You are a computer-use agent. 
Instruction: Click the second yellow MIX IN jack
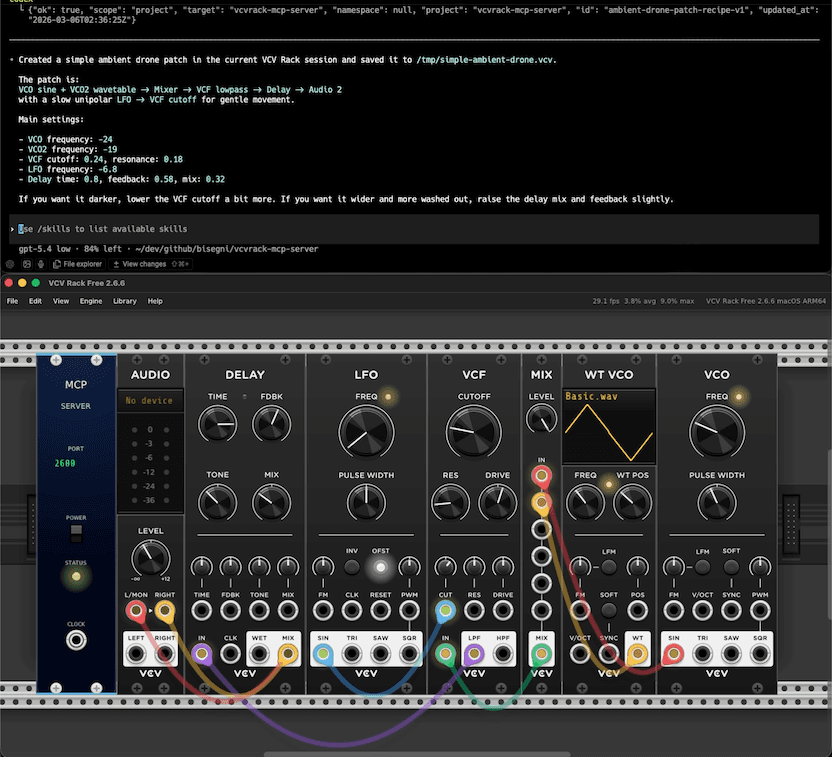[541, 502]
